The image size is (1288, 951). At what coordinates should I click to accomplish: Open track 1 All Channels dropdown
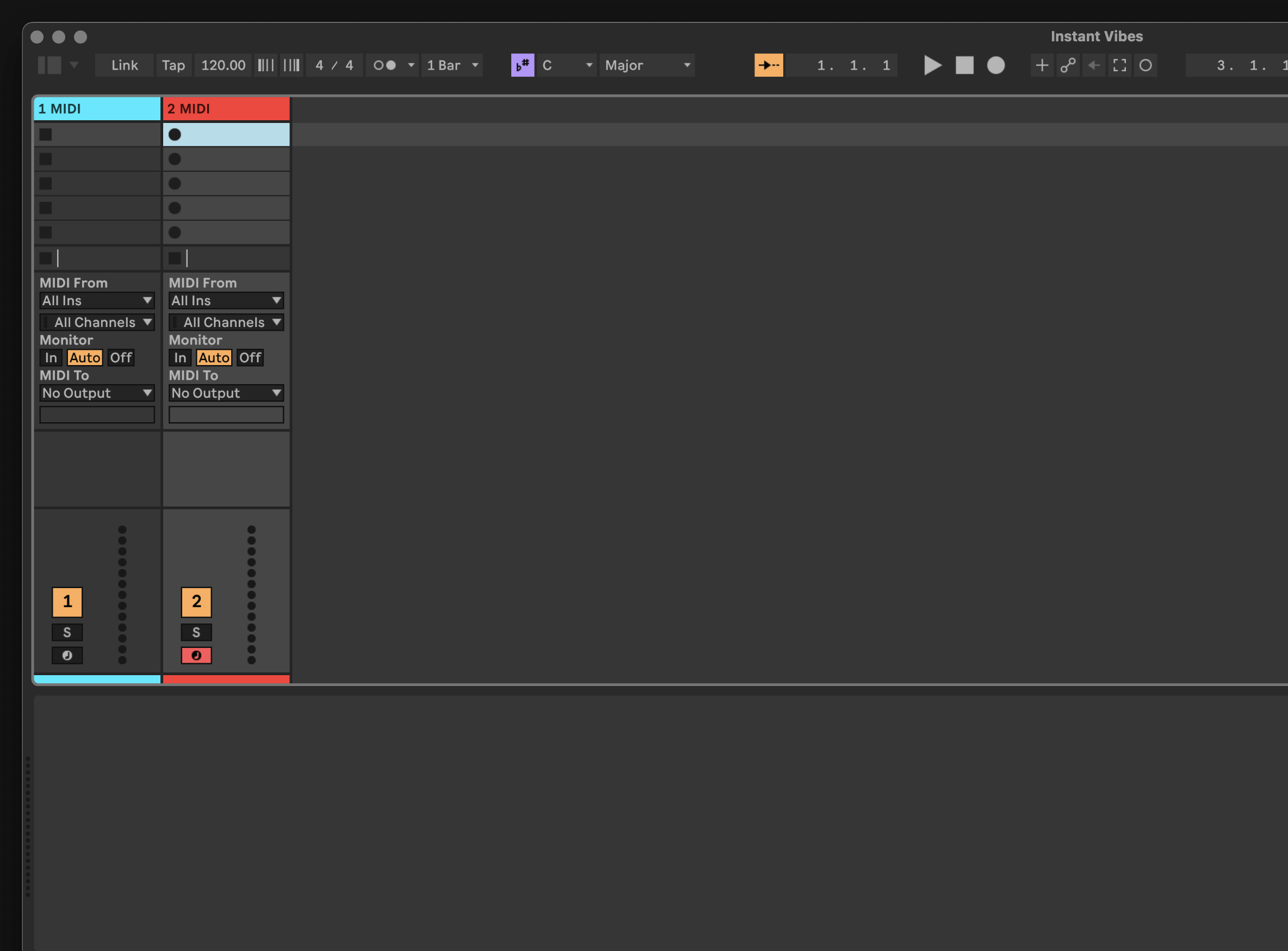tap(97, 323)
